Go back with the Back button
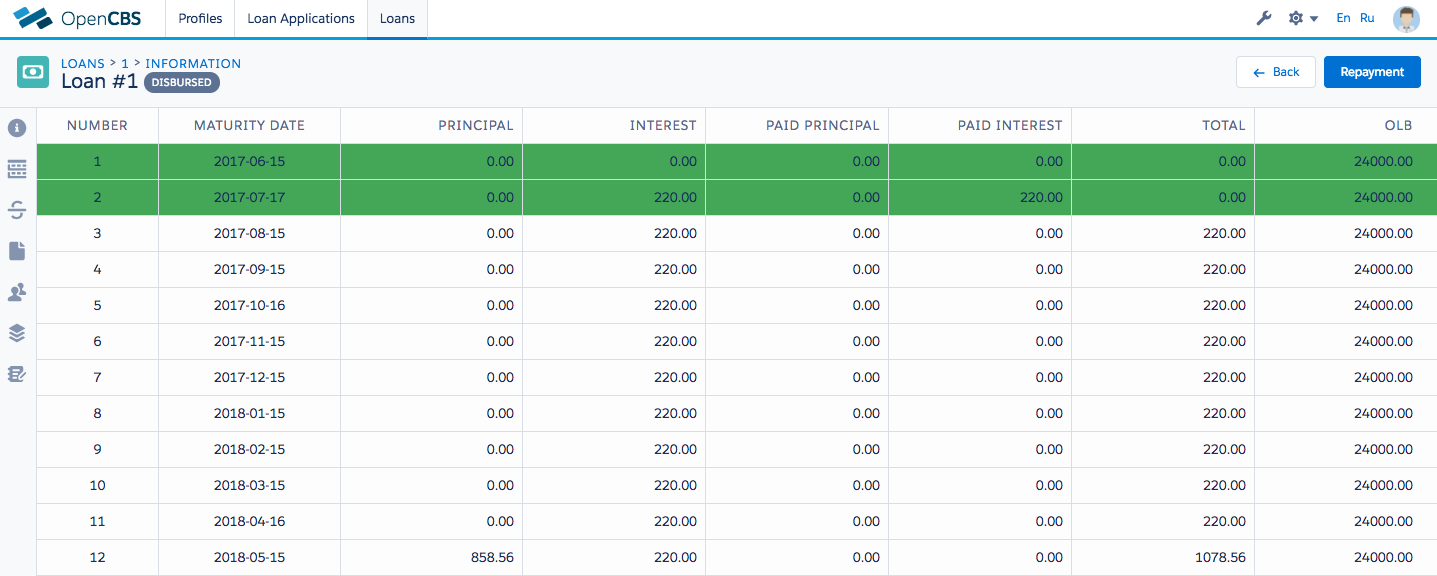 click(1276, 72)
